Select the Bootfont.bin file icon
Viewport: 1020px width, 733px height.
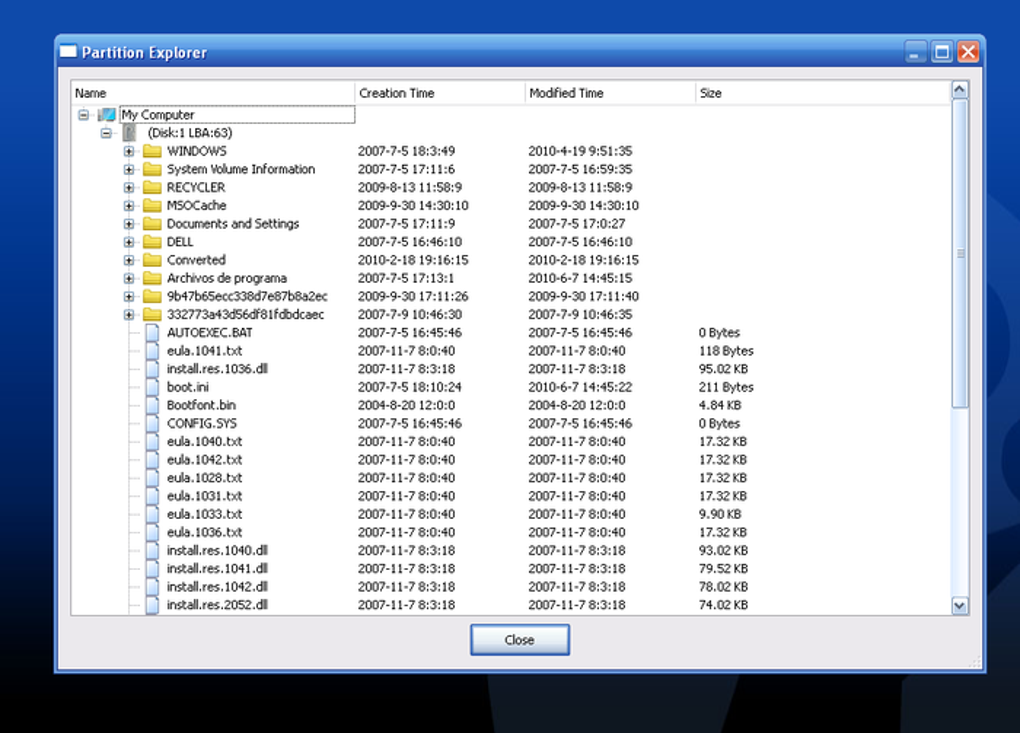(150, 405)
